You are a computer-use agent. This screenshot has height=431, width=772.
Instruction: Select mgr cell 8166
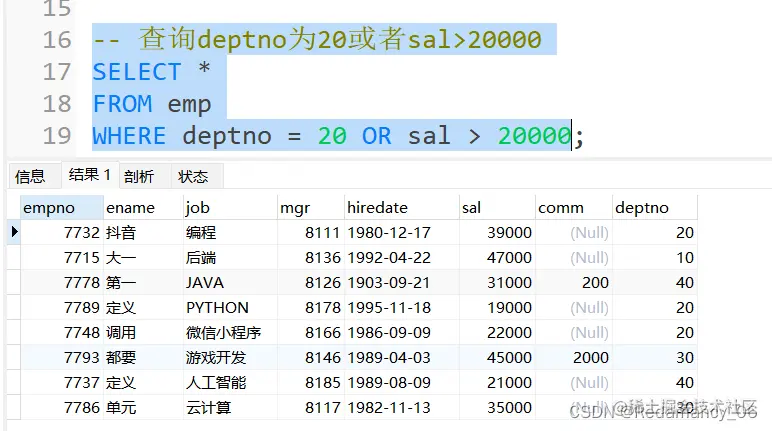tap(311, 333)
